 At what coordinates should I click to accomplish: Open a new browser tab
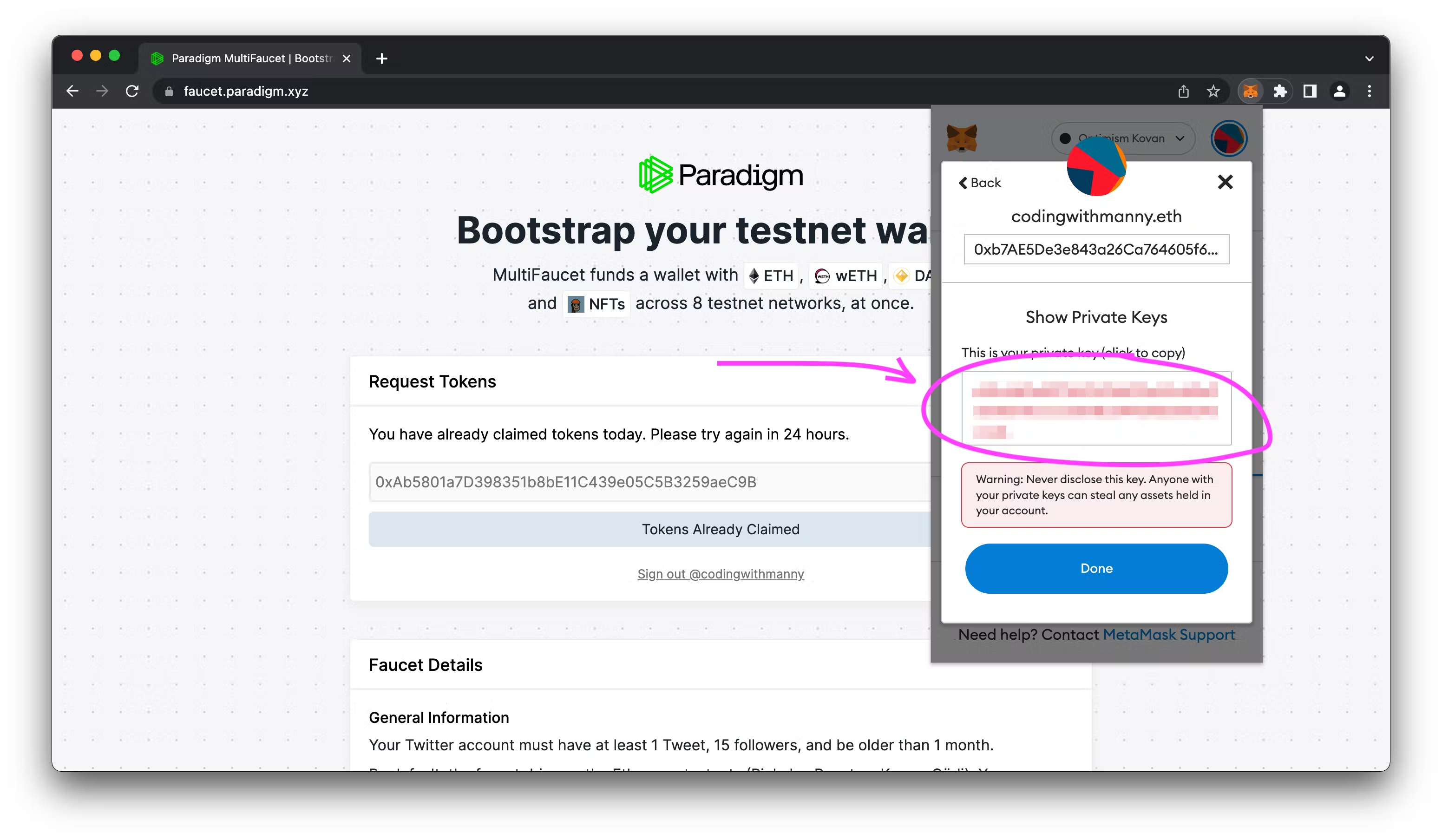pyautogui.click(x=382, y=59)
